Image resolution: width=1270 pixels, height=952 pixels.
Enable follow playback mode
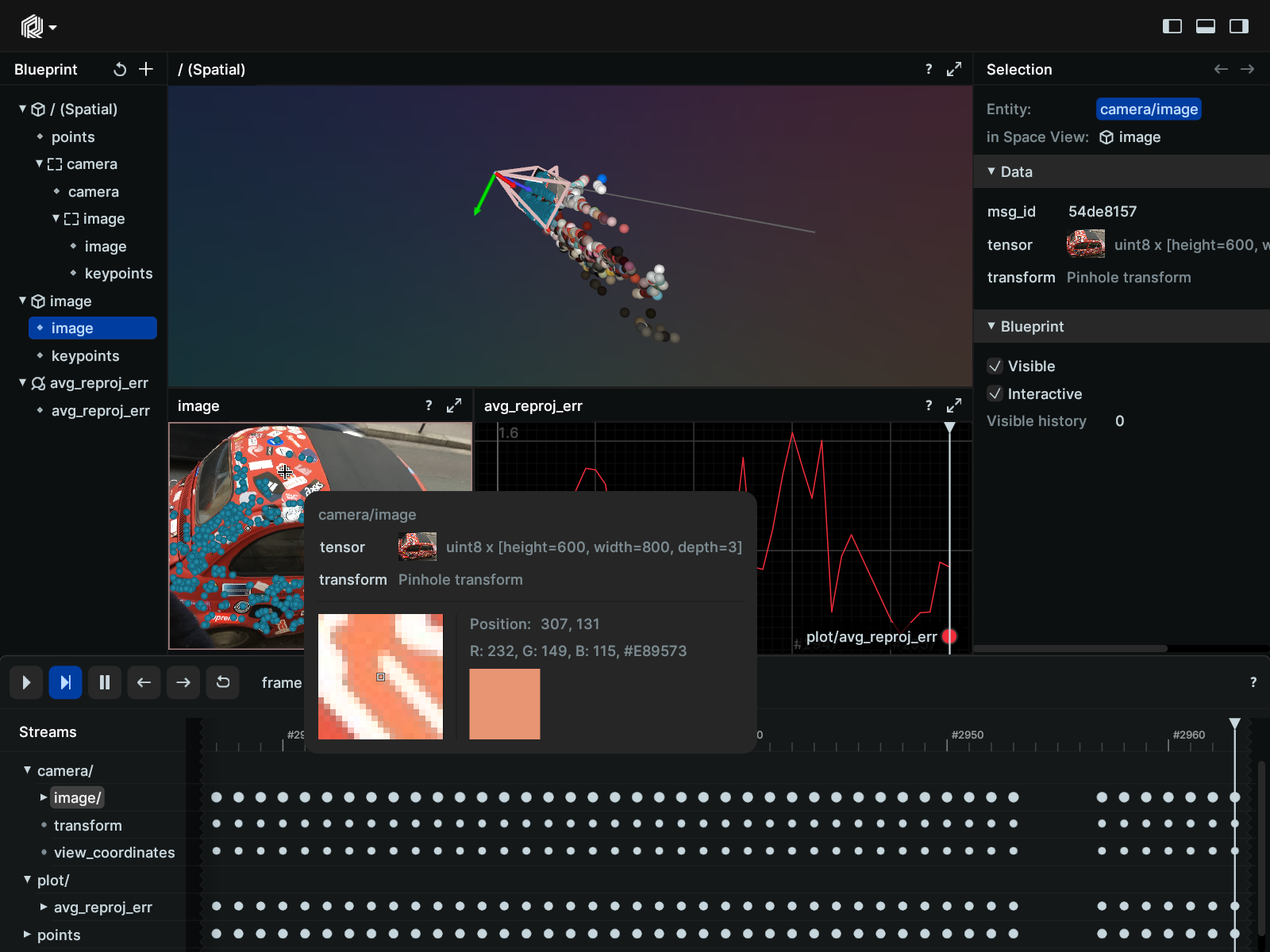point(65,682)
